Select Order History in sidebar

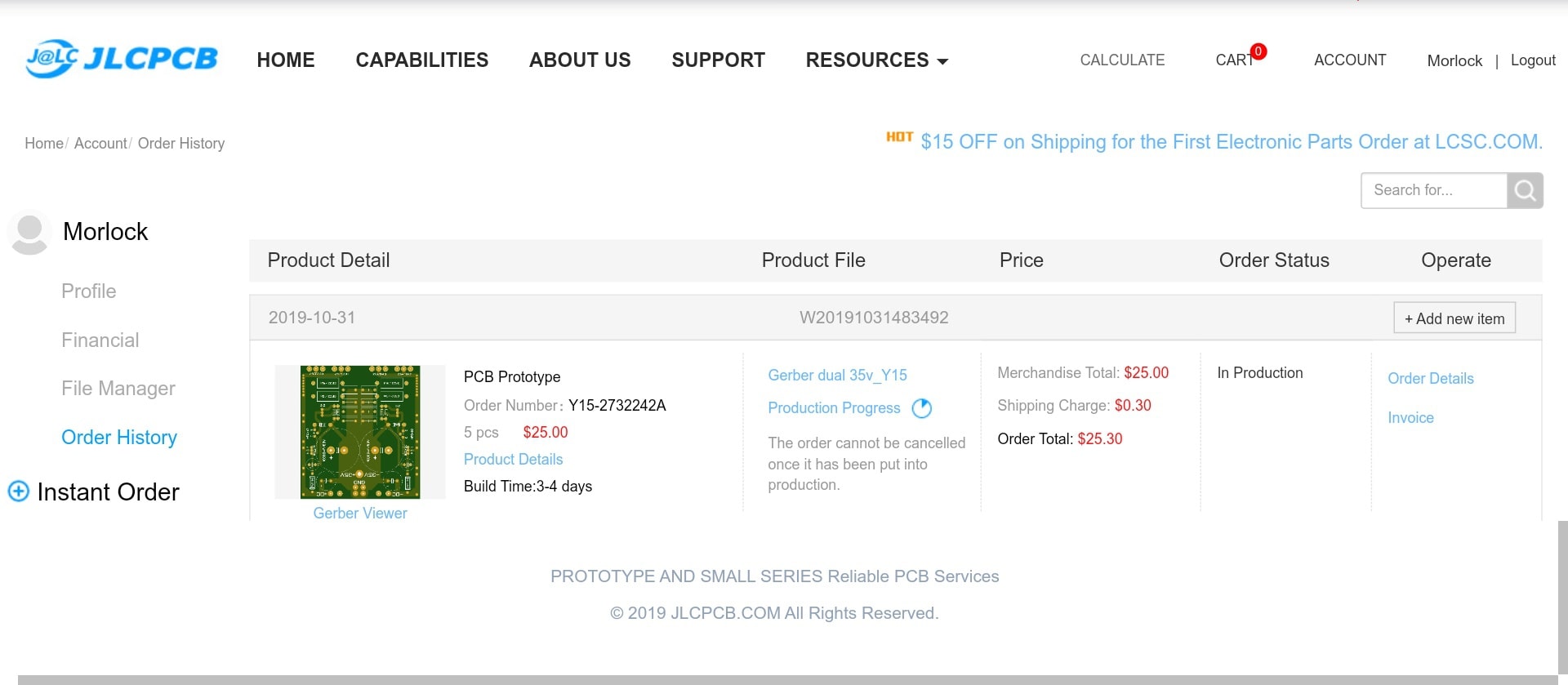click(x=119, y=438)
